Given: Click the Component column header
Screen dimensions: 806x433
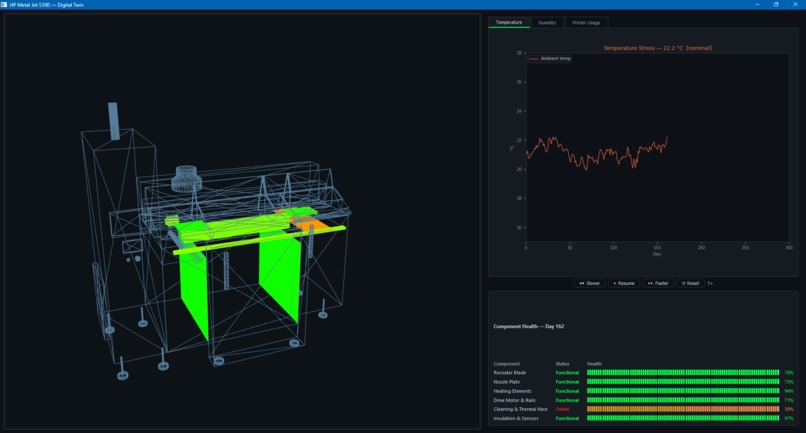Looking at the screenshot, I should tap(506, 364).
